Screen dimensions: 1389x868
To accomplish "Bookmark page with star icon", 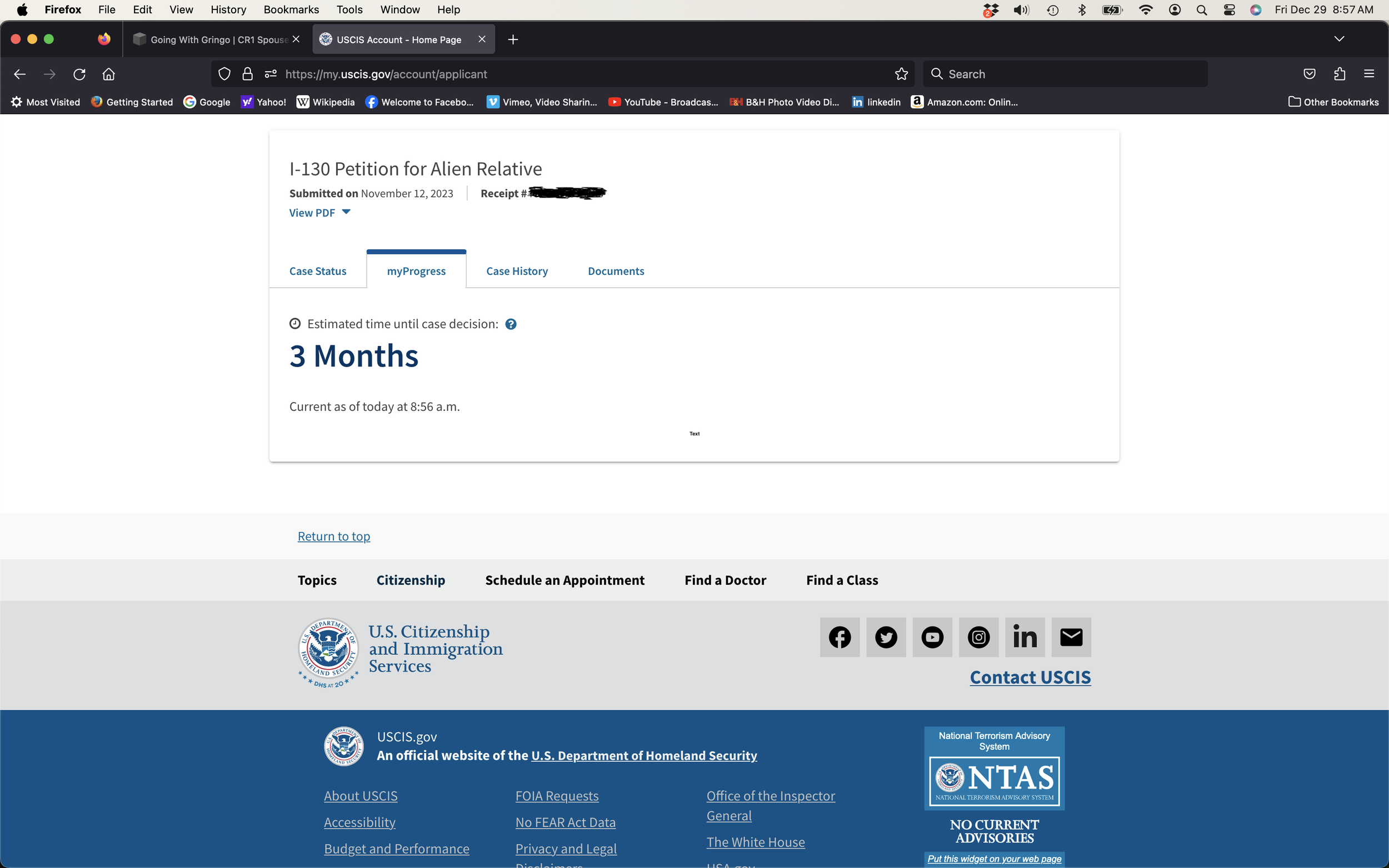I will pos(901,74).
